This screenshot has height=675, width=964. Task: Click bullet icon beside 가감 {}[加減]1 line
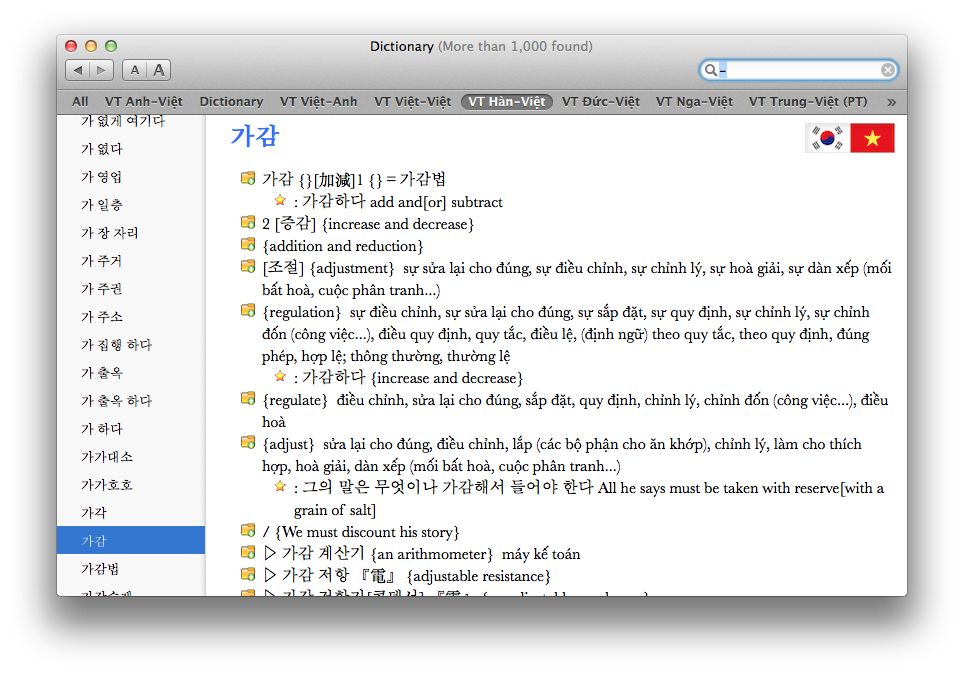point(248,178)
